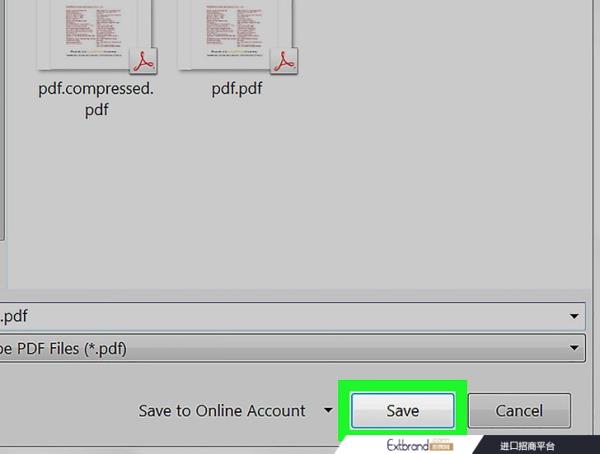Expand the Adobe PDF Files type dropdown arrow
The image size is (600, 454).
tap(574, 348)
